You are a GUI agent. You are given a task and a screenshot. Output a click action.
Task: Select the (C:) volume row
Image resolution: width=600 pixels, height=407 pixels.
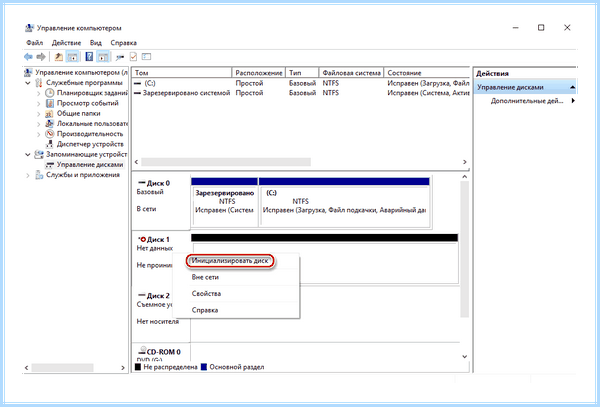point(301,83)
